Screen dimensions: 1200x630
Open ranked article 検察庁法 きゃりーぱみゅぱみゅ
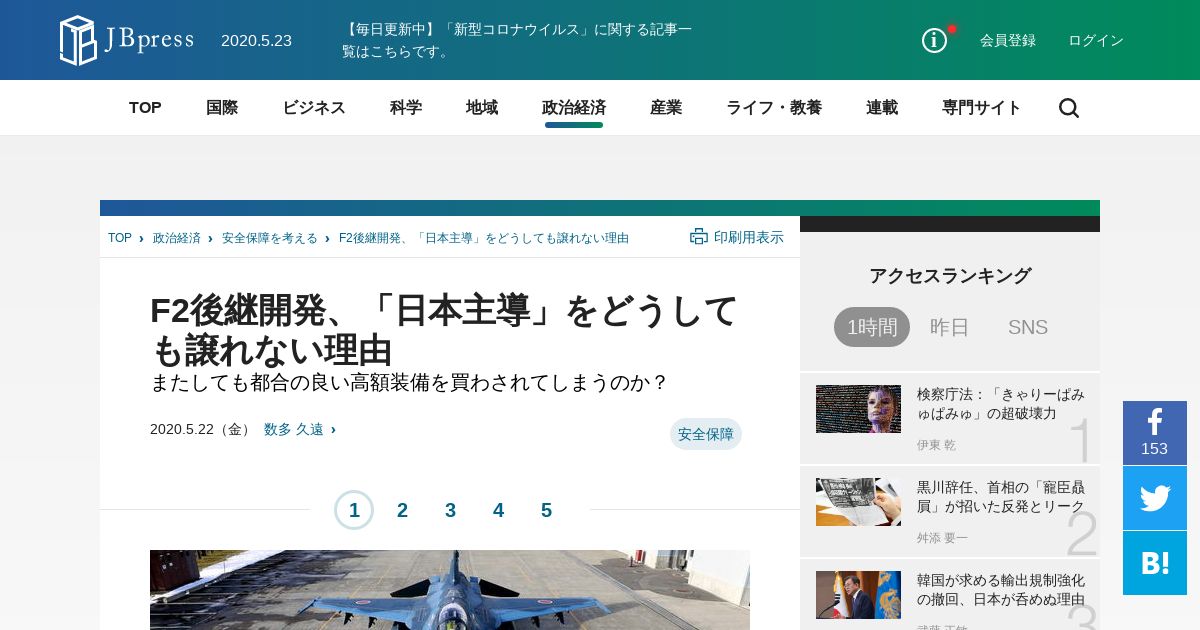point(1001,404)
